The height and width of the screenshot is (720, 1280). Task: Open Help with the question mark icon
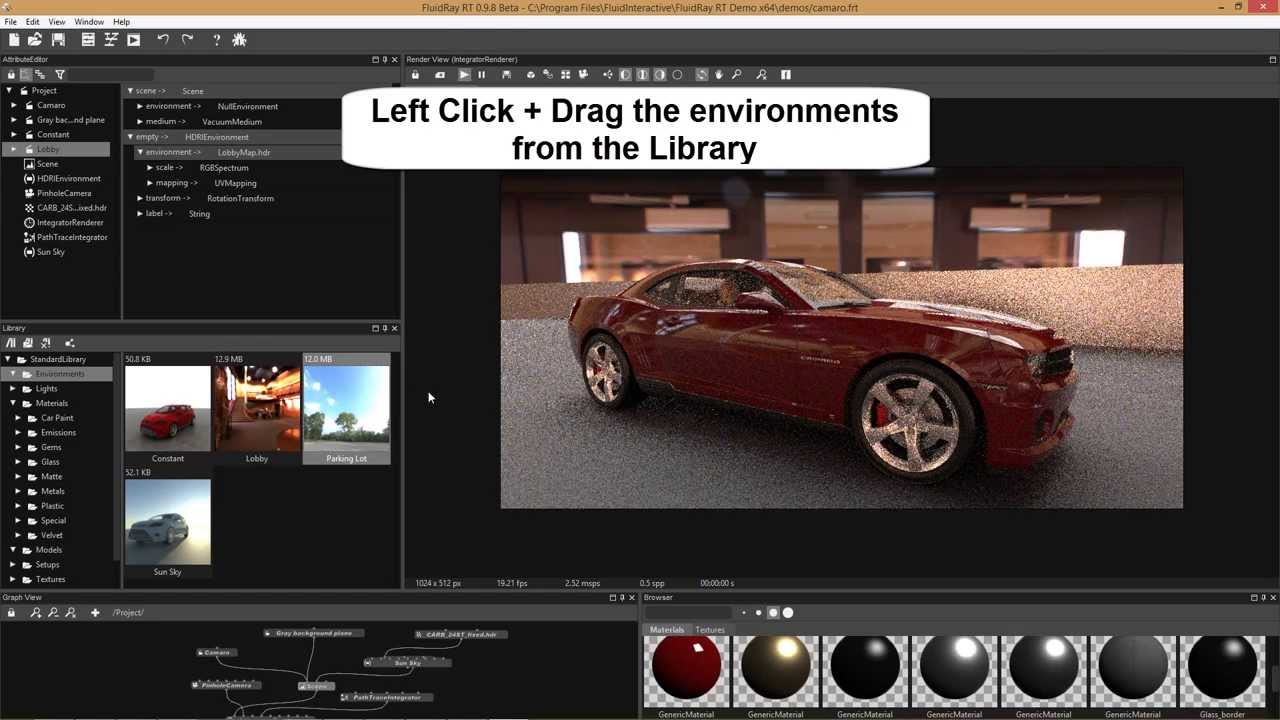[216, 39]
